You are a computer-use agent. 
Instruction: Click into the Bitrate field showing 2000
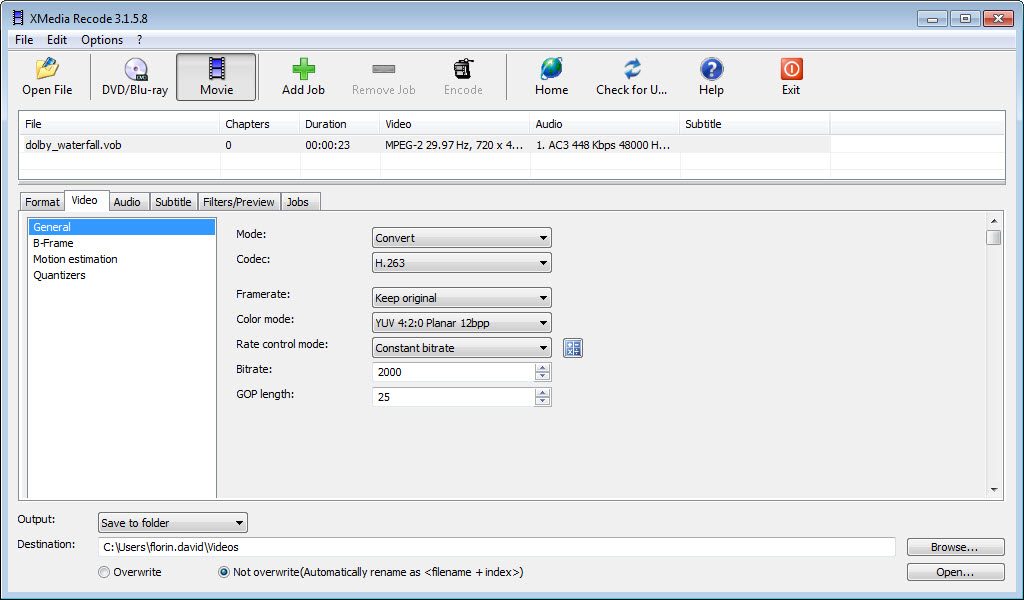(453, 372)
